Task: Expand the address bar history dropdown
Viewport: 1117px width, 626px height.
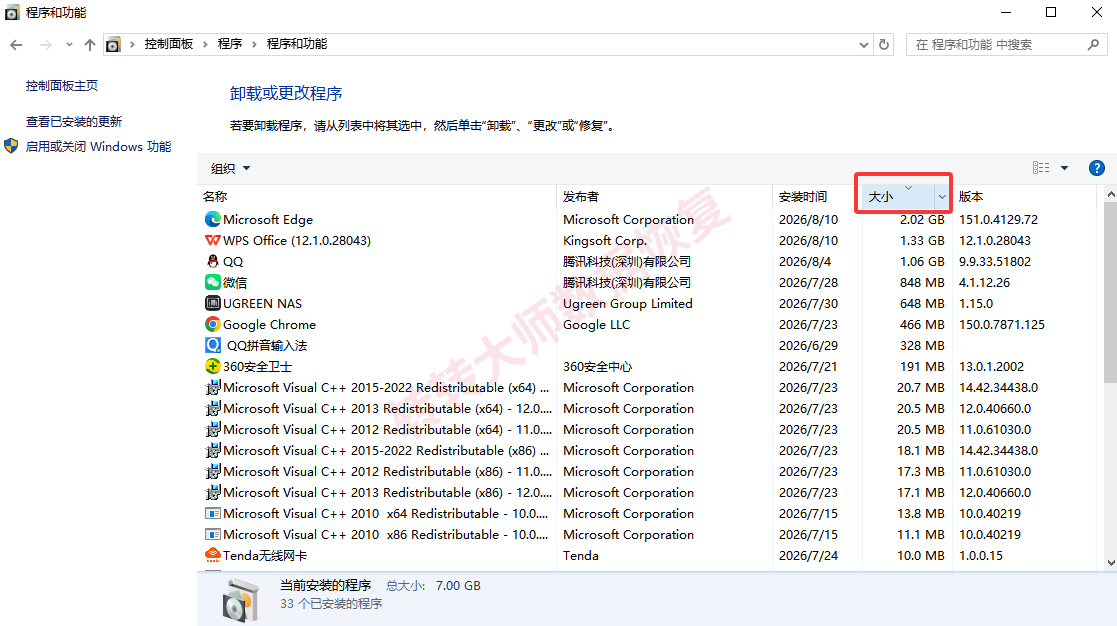Action: point(863,45)
